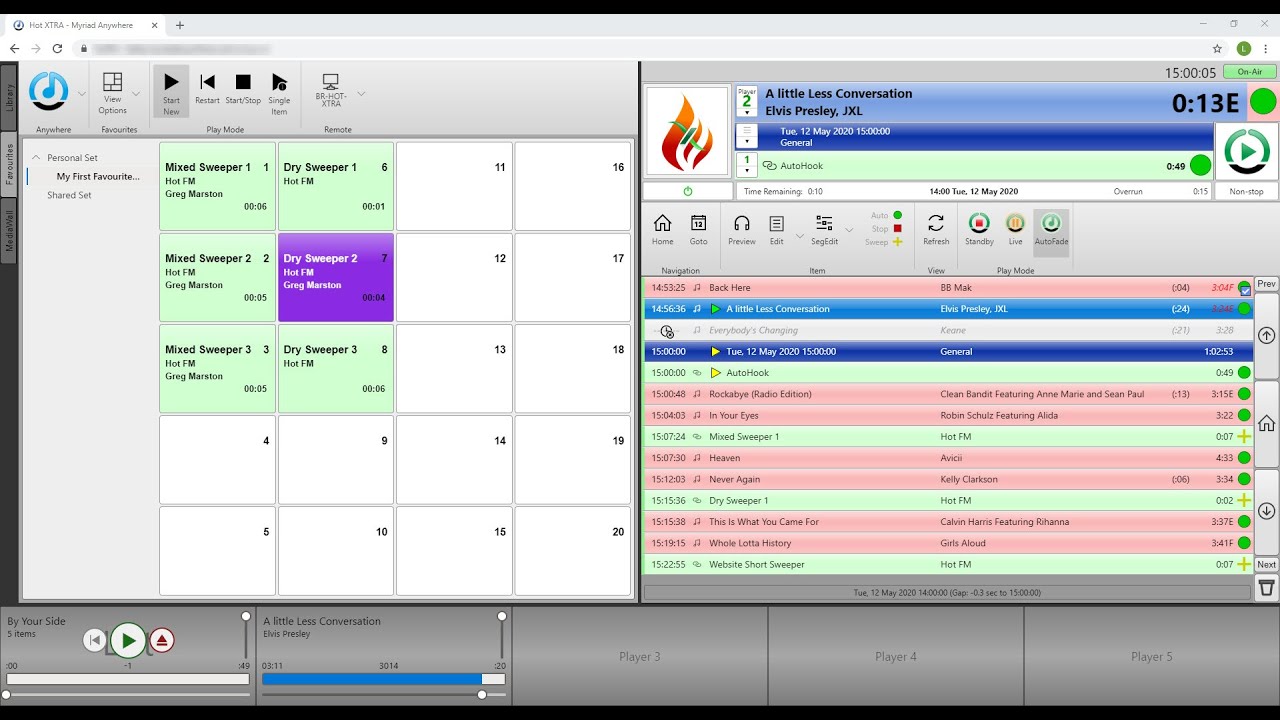Open the Goto calendar tool
The height and width of the screenshot is (720, 1280).
click(698, 229)
